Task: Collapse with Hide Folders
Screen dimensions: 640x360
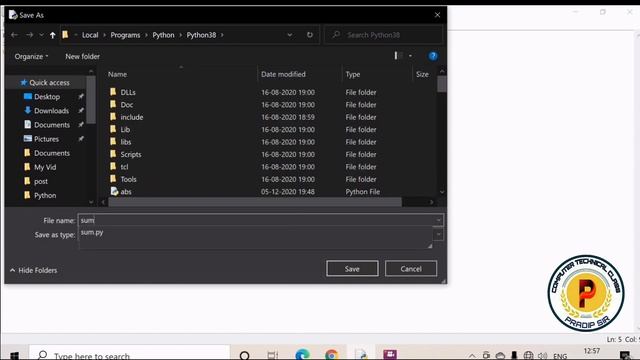Action: pyautogui.click(x=33, y=270)
